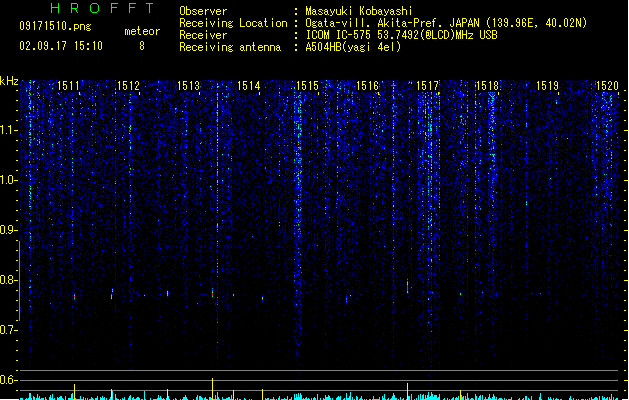
Task: Click the location text Ogata-vill. Akita-Pref. JAPAN
Action: [392, 23]
